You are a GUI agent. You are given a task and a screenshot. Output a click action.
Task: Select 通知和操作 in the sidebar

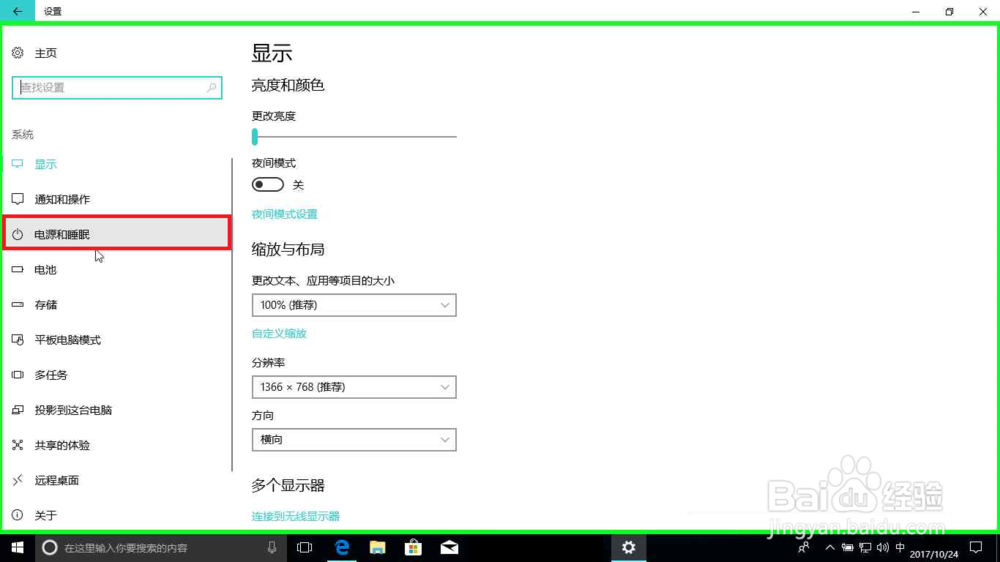coord(62,199)
